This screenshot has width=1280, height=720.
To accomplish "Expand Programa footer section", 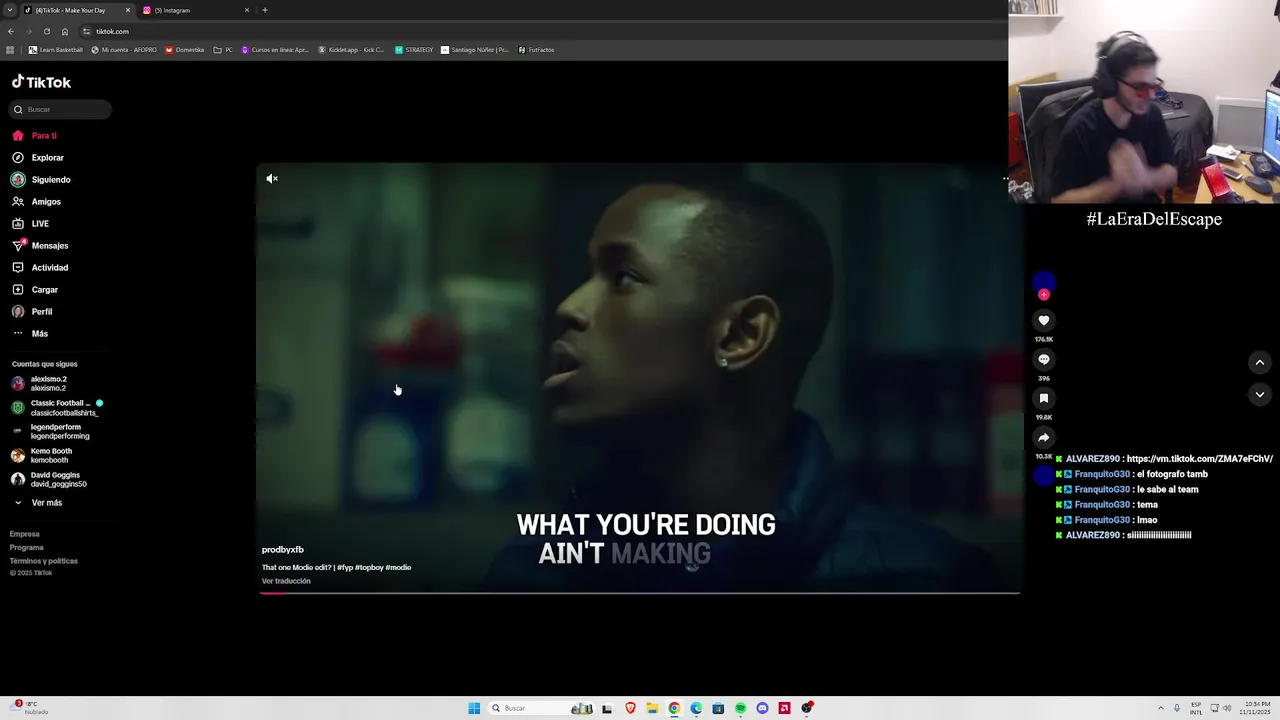I will click(27, 547).
